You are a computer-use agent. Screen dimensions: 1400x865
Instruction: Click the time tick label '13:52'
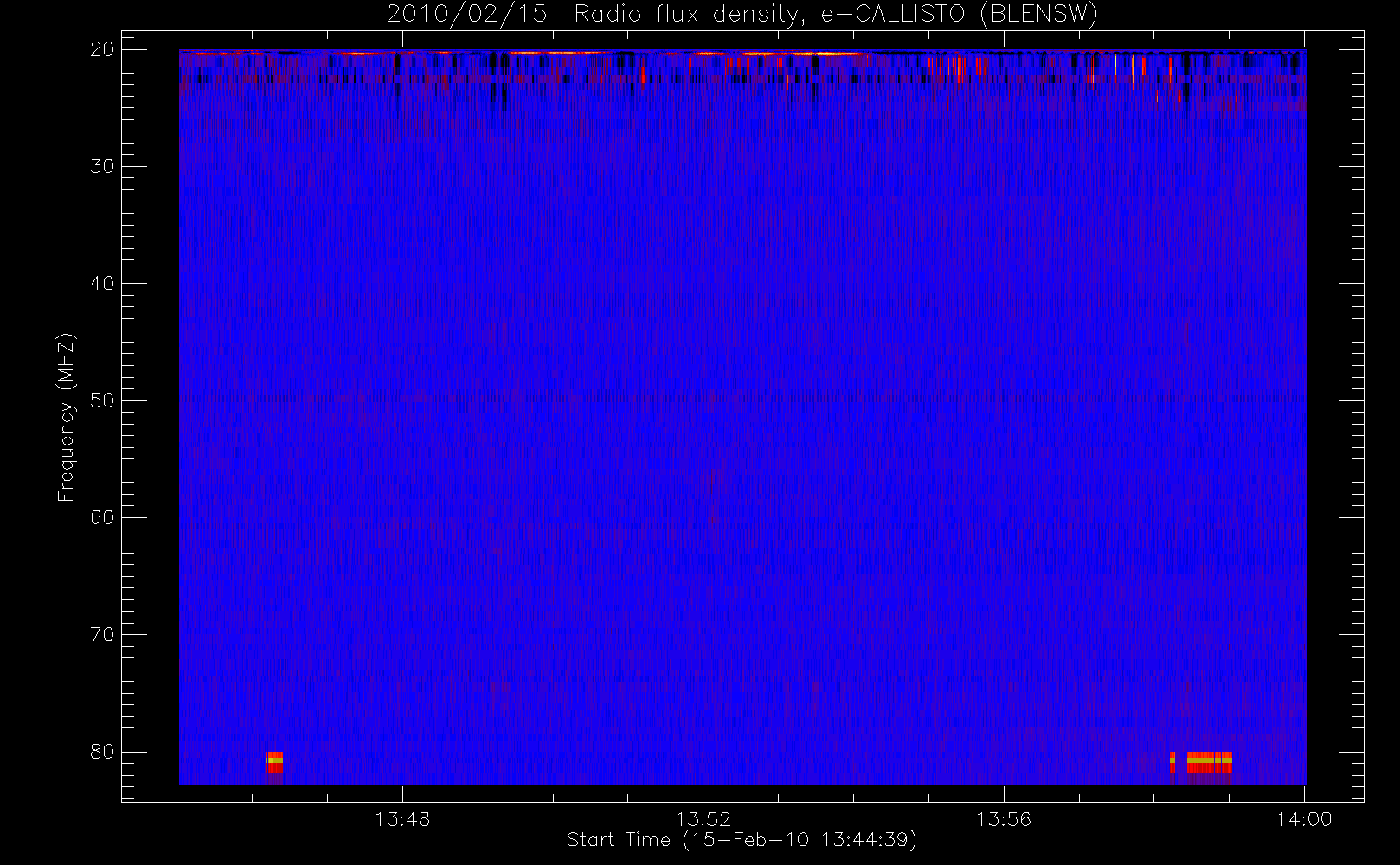(x=703, y=819)
